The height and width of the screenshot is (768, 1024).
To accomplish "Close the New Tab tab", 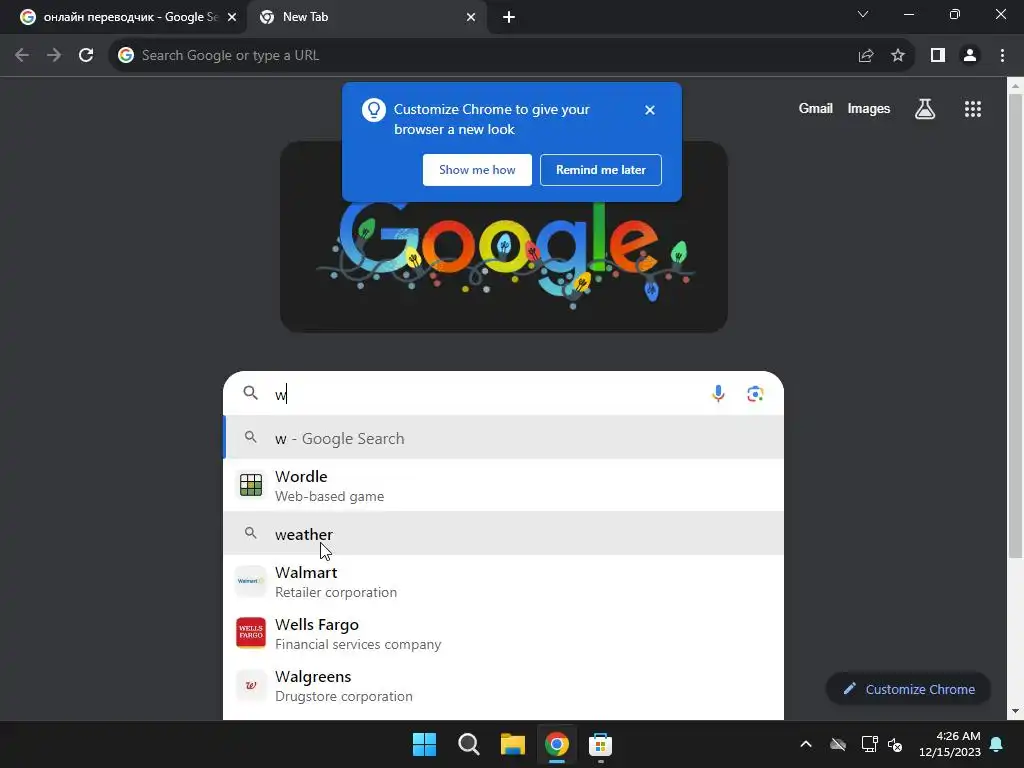I will click(471, 17).
